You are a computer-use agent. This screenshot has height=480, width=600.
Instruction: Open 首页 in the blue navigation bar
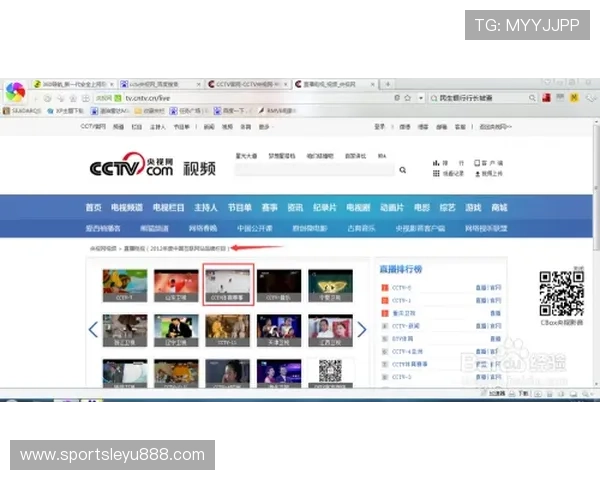pyautogui.click(x=93, y=207)
